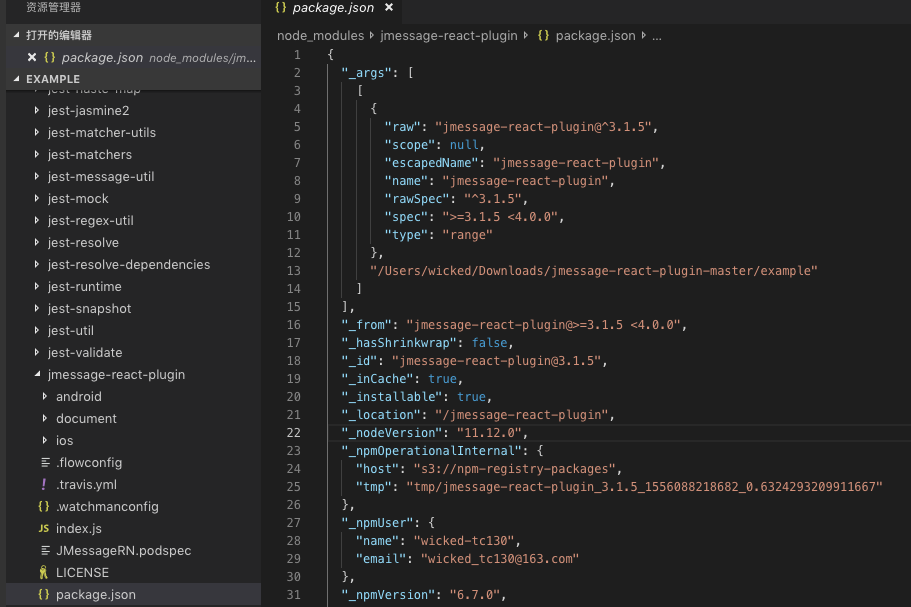Click the "_npmOperationalInternal" key
Screen dimensions: 911x607
[432, 451]
